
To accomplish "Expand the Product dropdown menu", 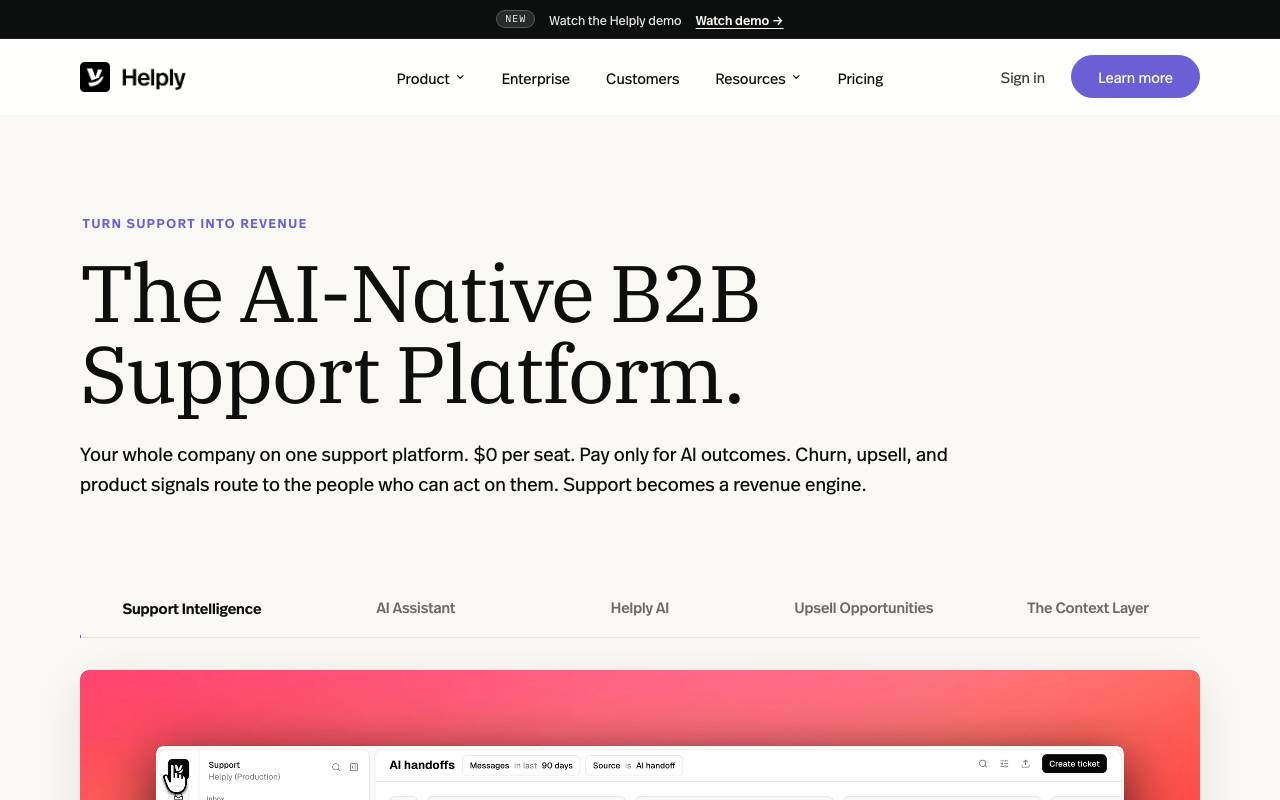I will pyautogui.click(x=431, y=78).
